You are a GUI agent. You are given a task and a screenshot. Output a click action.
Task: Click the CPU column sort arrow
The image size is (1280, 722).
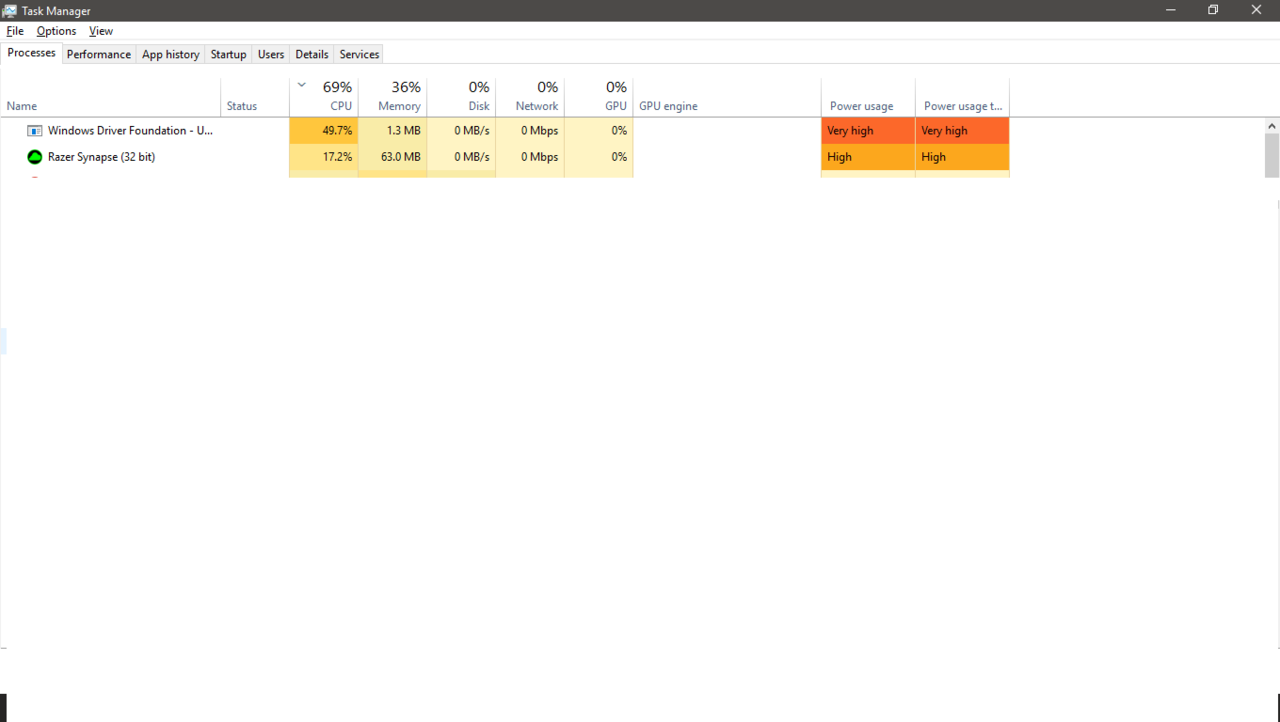pos(302,85)
